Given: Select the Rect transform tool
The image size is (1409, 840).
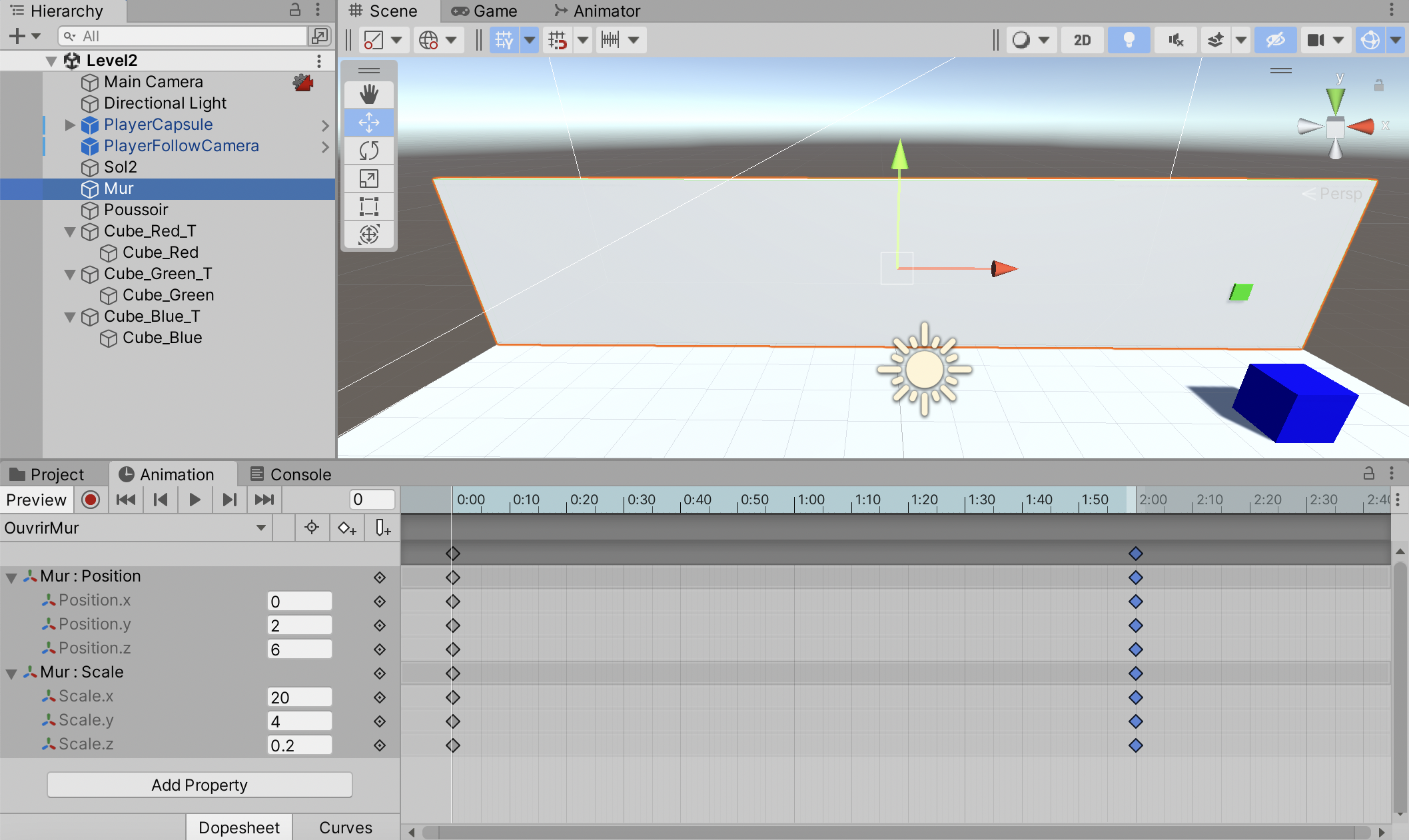Looking at the screenshot, I should [368, 207].
